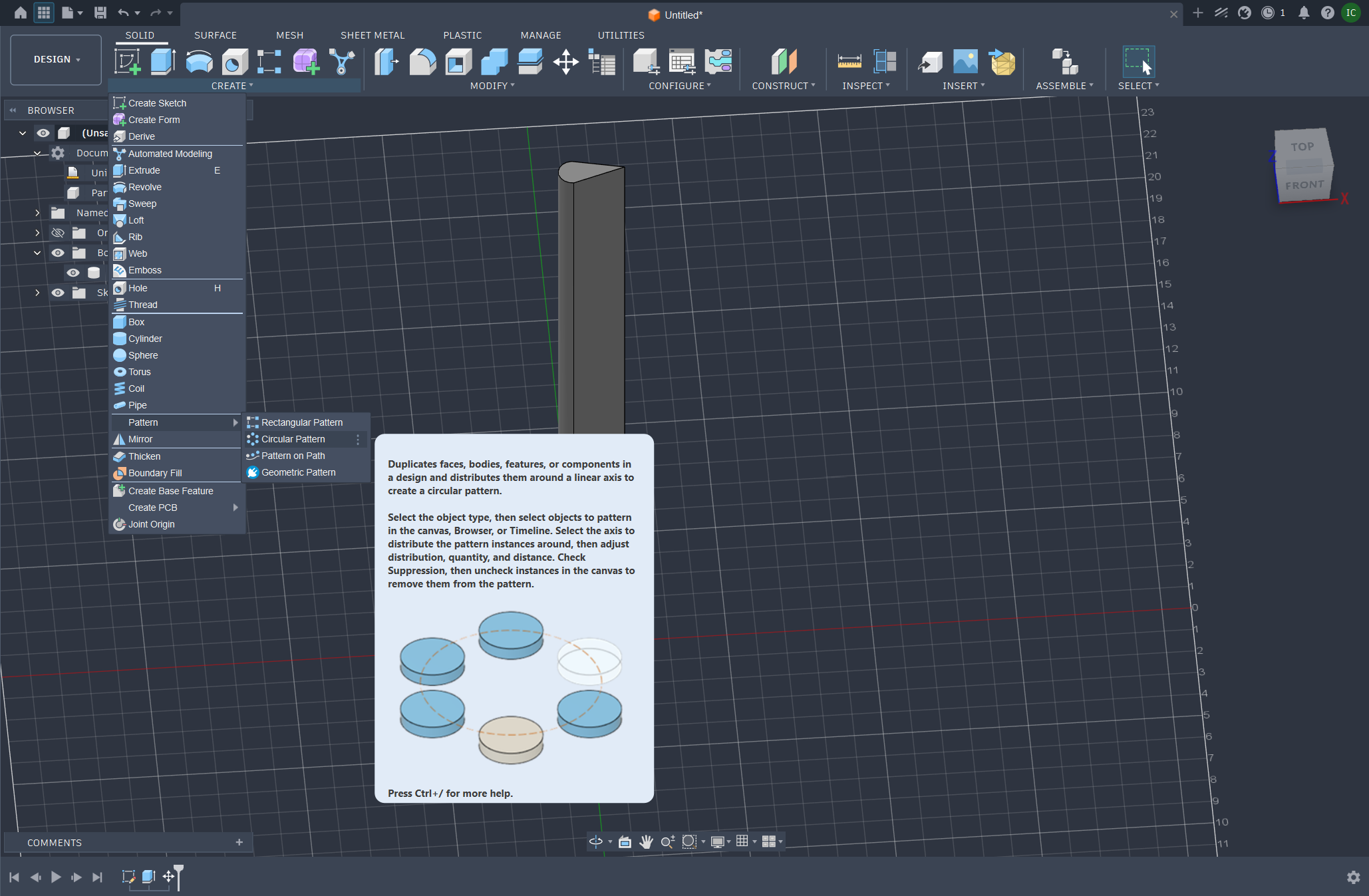Add a new comment with plus button

[239, 842]
